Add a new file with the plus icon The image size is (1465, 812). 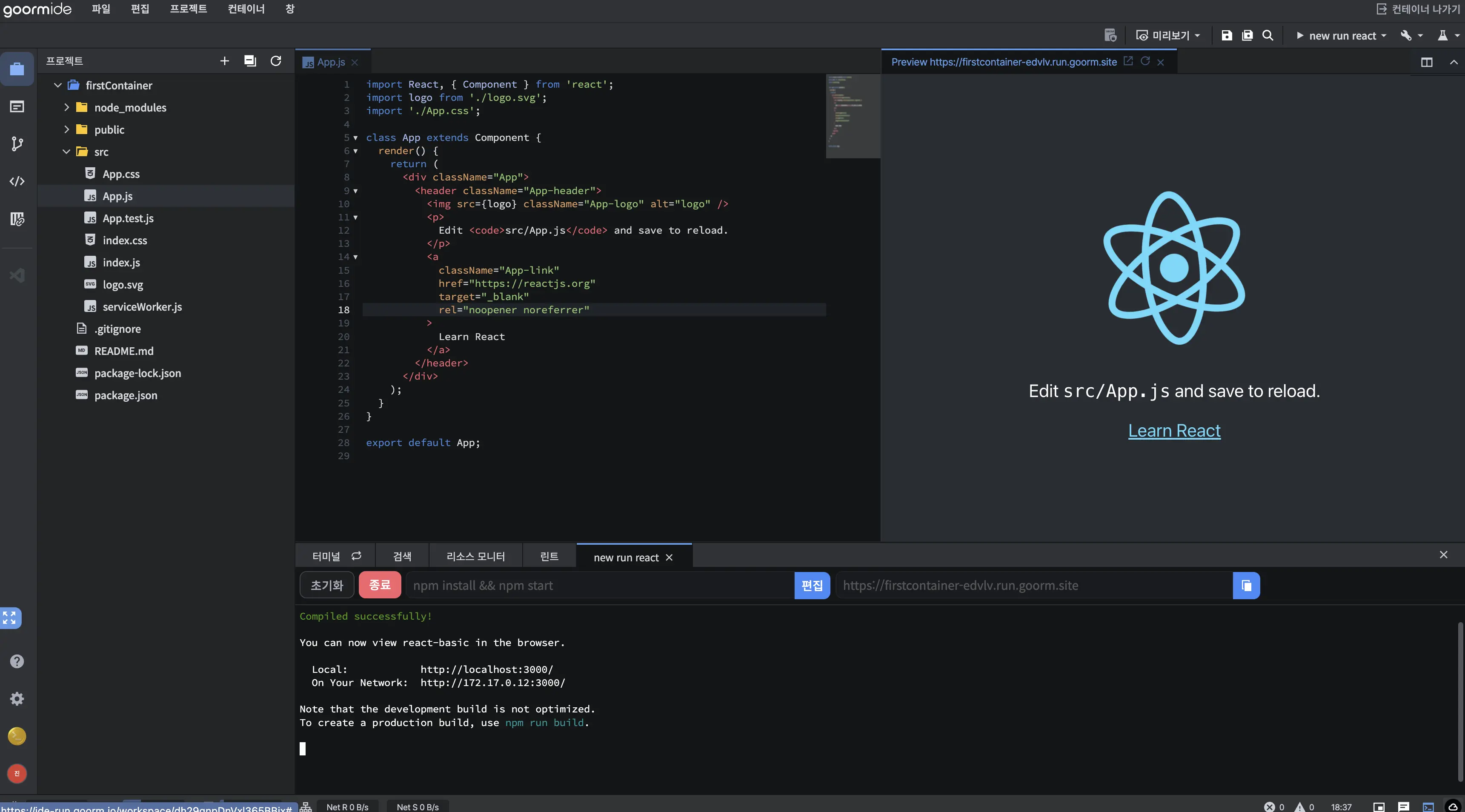(x=225, y=61)
